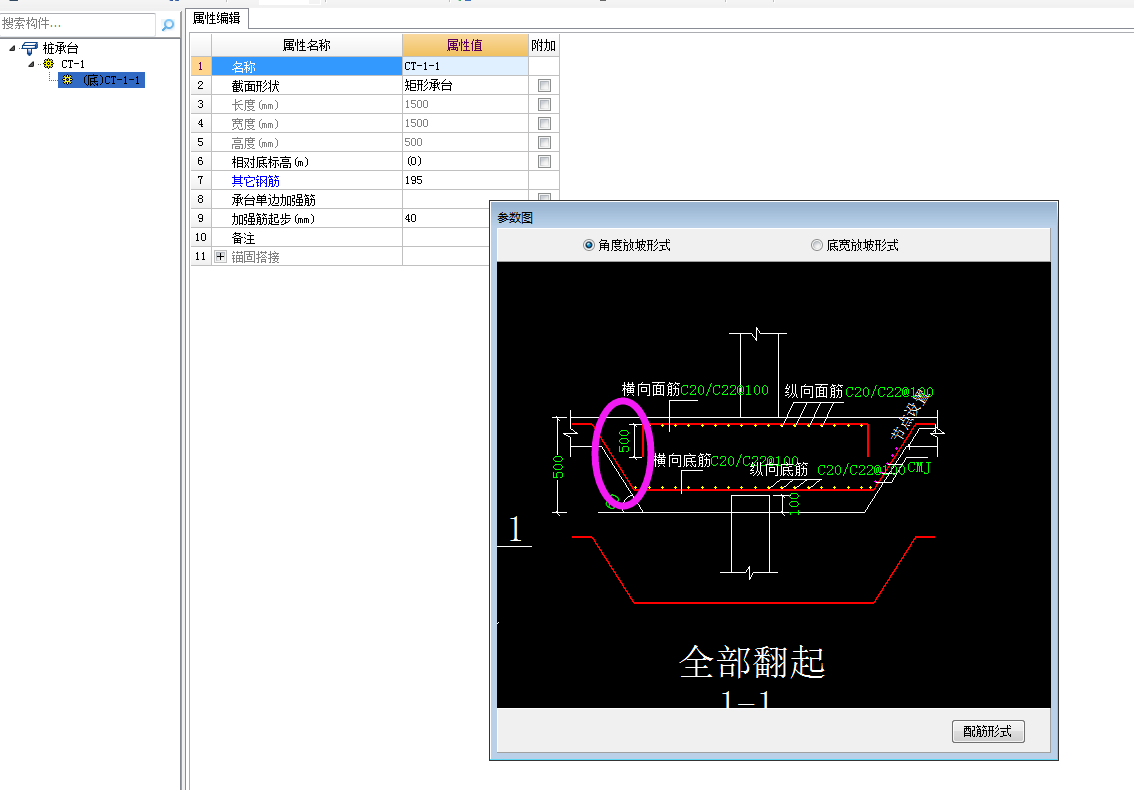
Task: Click the 其它钢筋 link label
Action: (255, 181)
